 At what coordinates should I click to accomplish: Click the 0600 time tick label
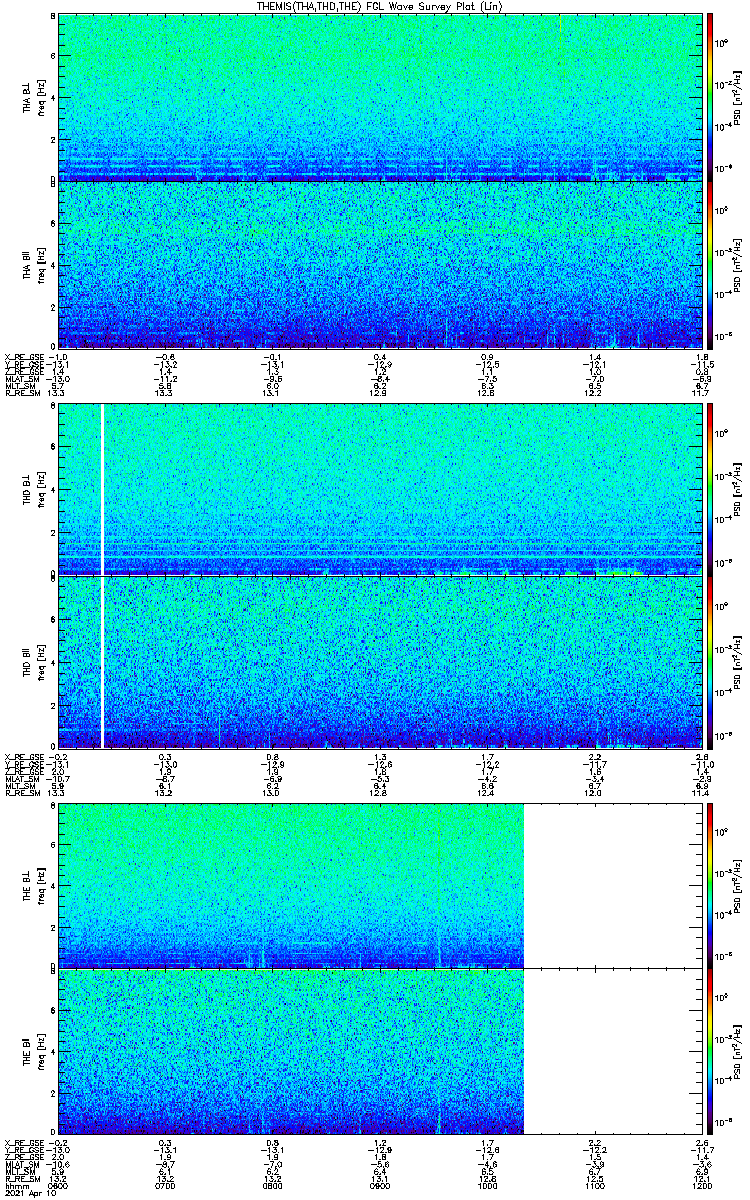pyautogui.click(x=59, y=1185)
